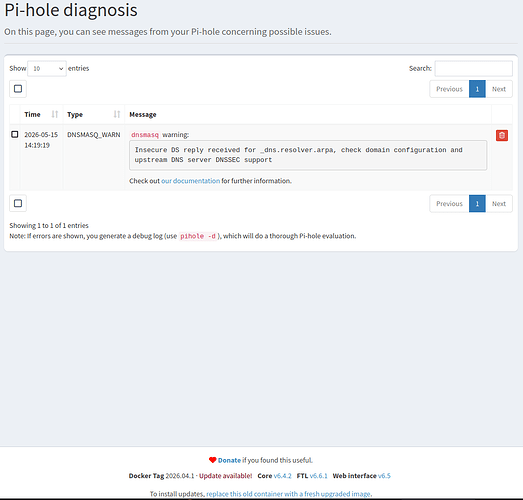
Task: Open the Donate link in footer
Action: tap(229, 460)
